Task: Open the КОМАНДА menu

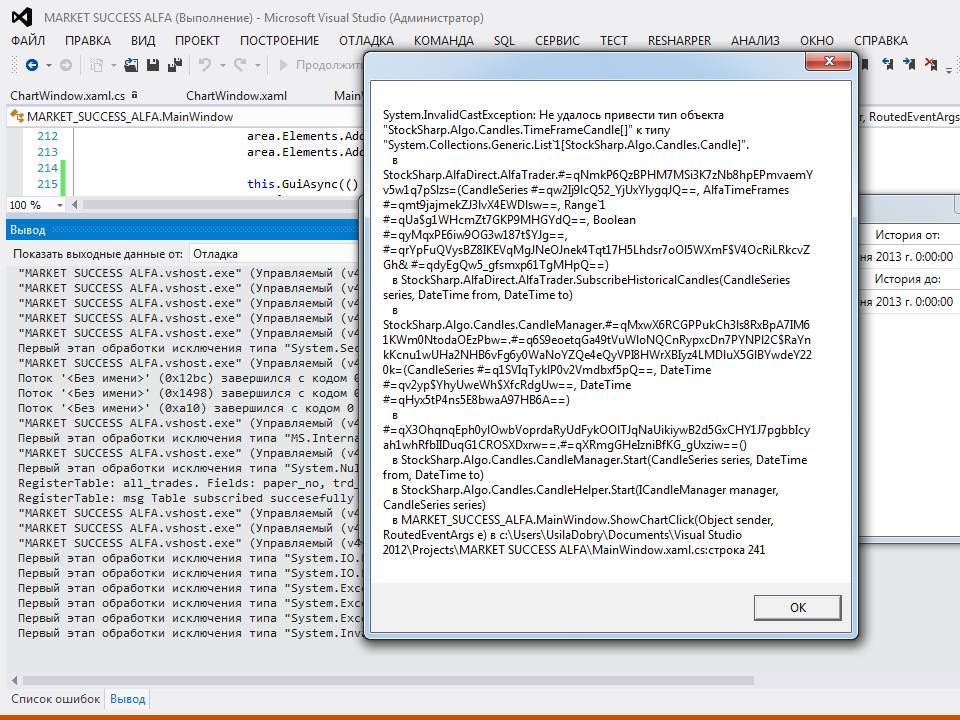Action: (444, 40)
